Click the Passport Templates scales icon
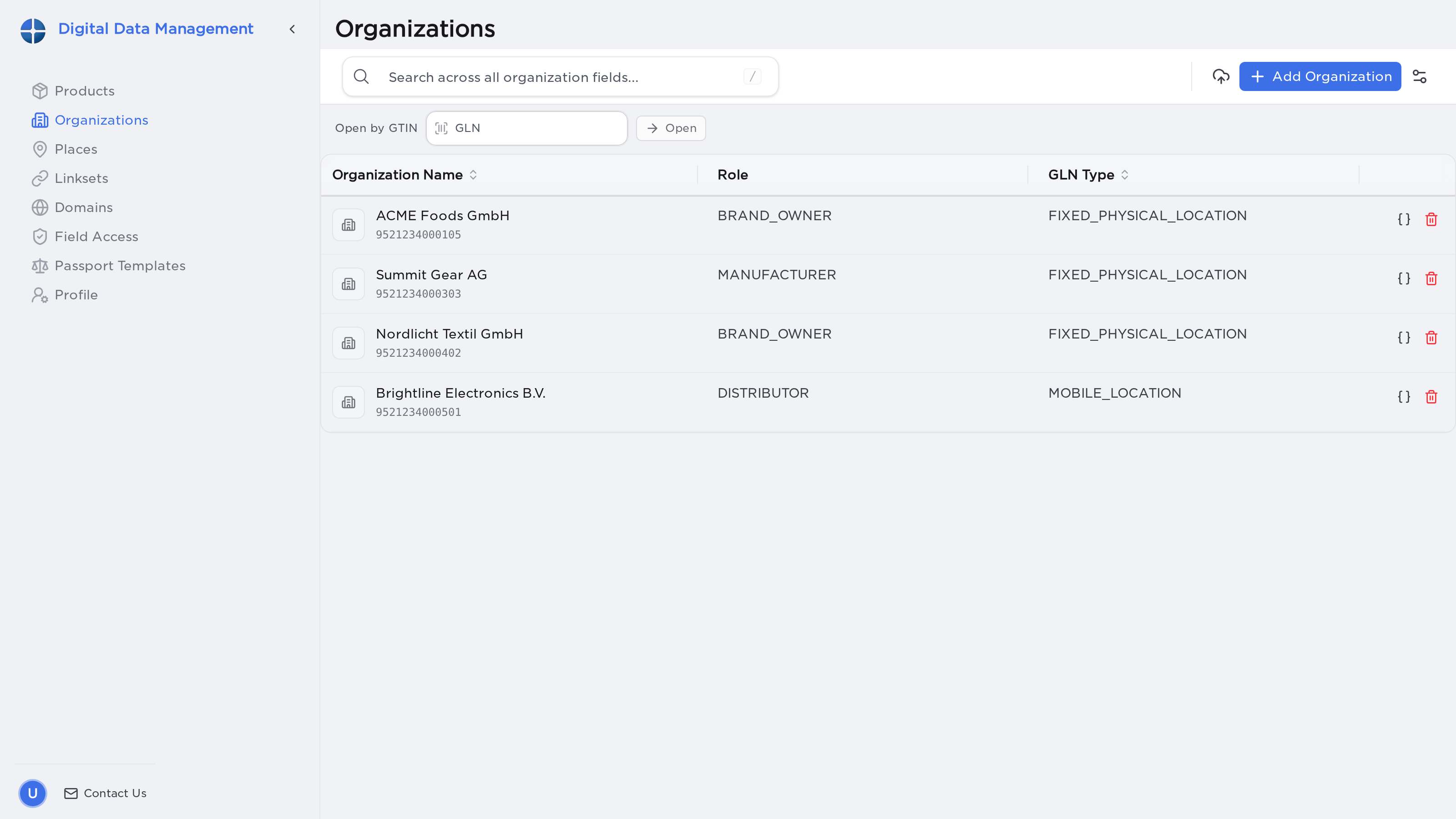 tap(40, 266)
